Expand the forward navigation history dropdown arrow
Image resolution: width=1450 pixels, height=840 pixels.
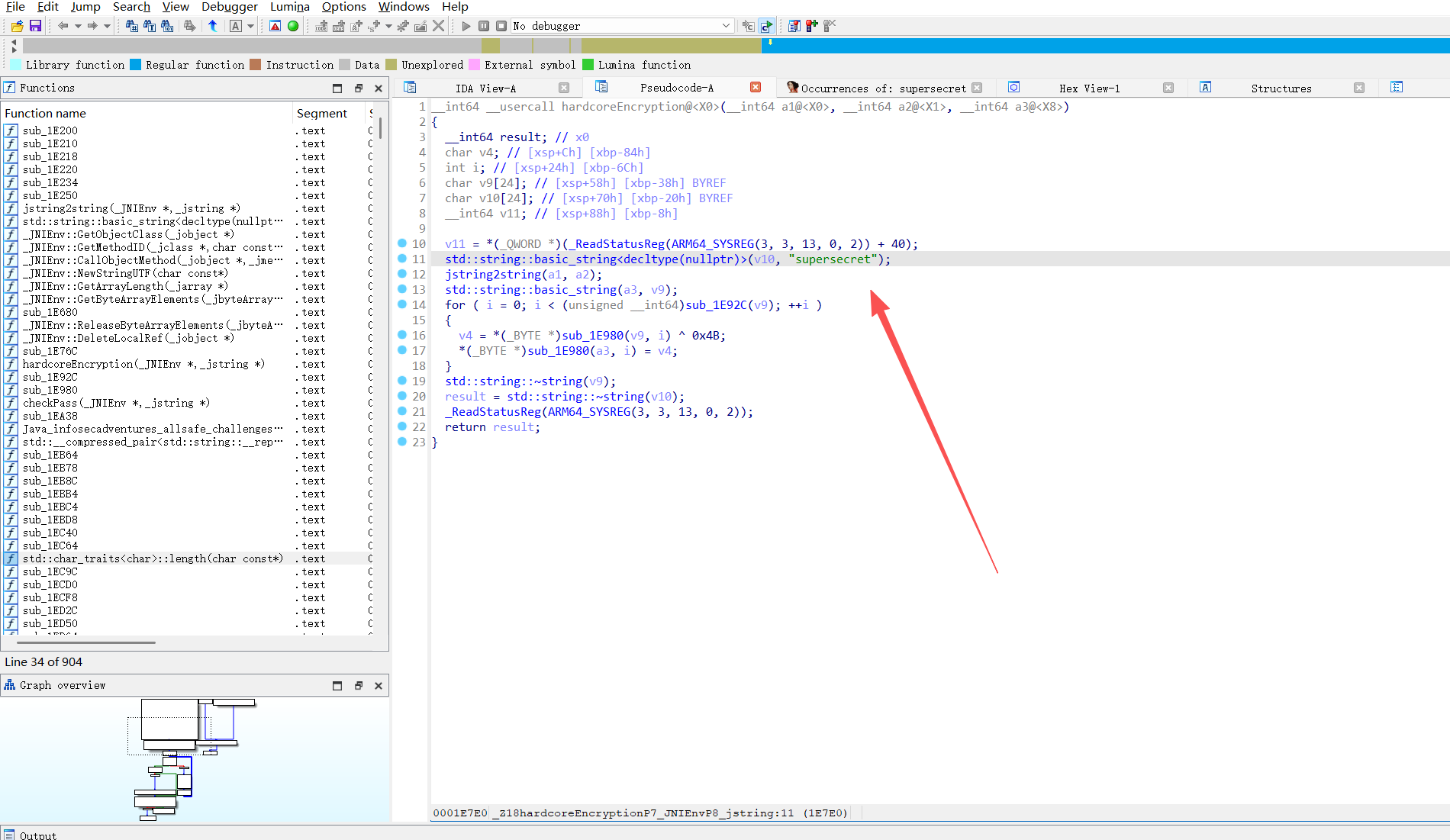point(107,26)
